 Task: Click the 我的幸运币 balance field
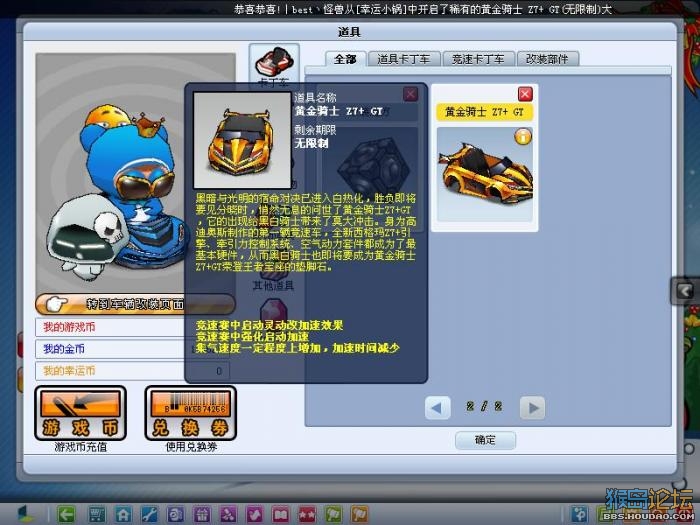pyautogui.click(x=133, y=371)
